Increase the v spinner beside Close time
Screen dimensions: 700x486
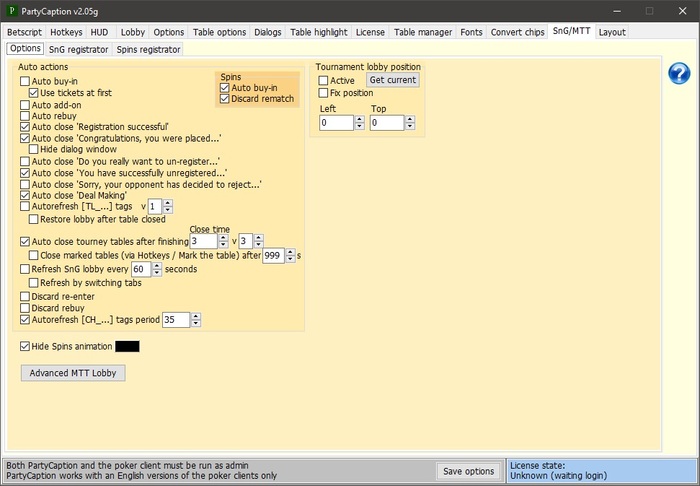258,238
